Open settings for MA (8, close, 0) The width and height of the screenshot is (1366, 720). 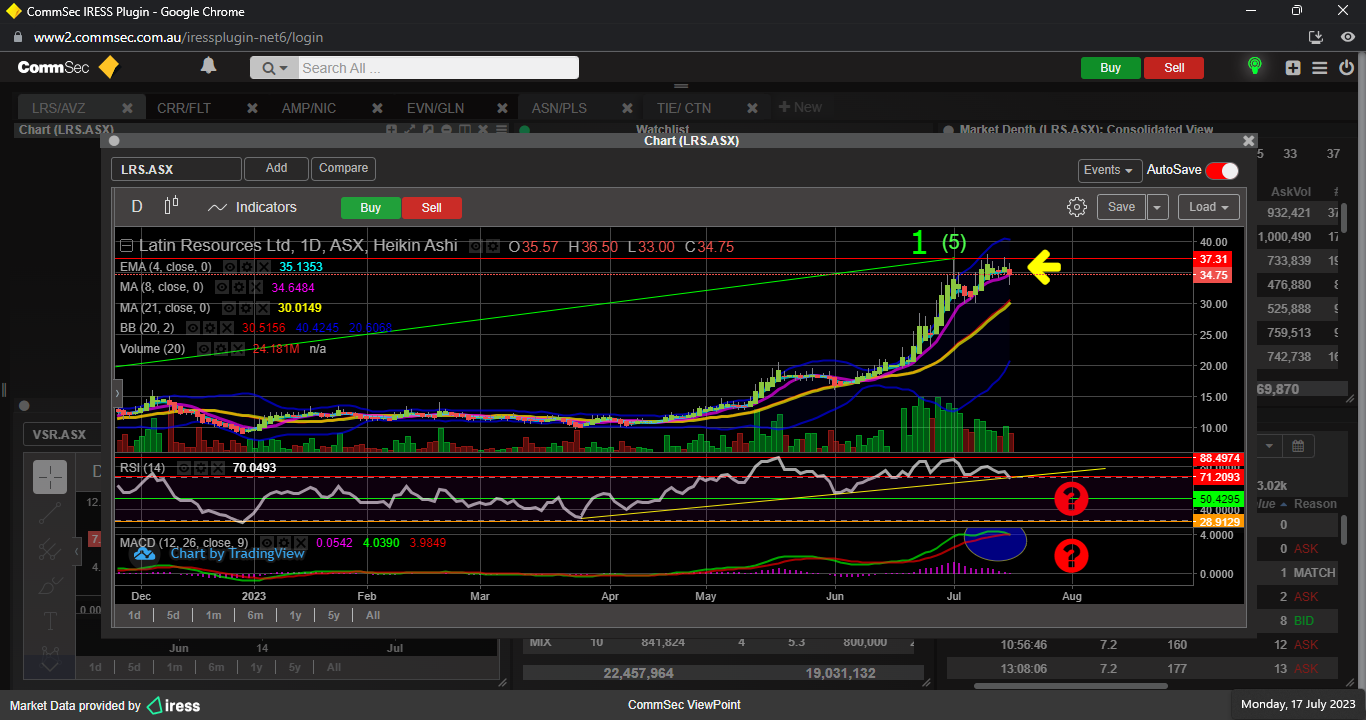coord(239,287)
